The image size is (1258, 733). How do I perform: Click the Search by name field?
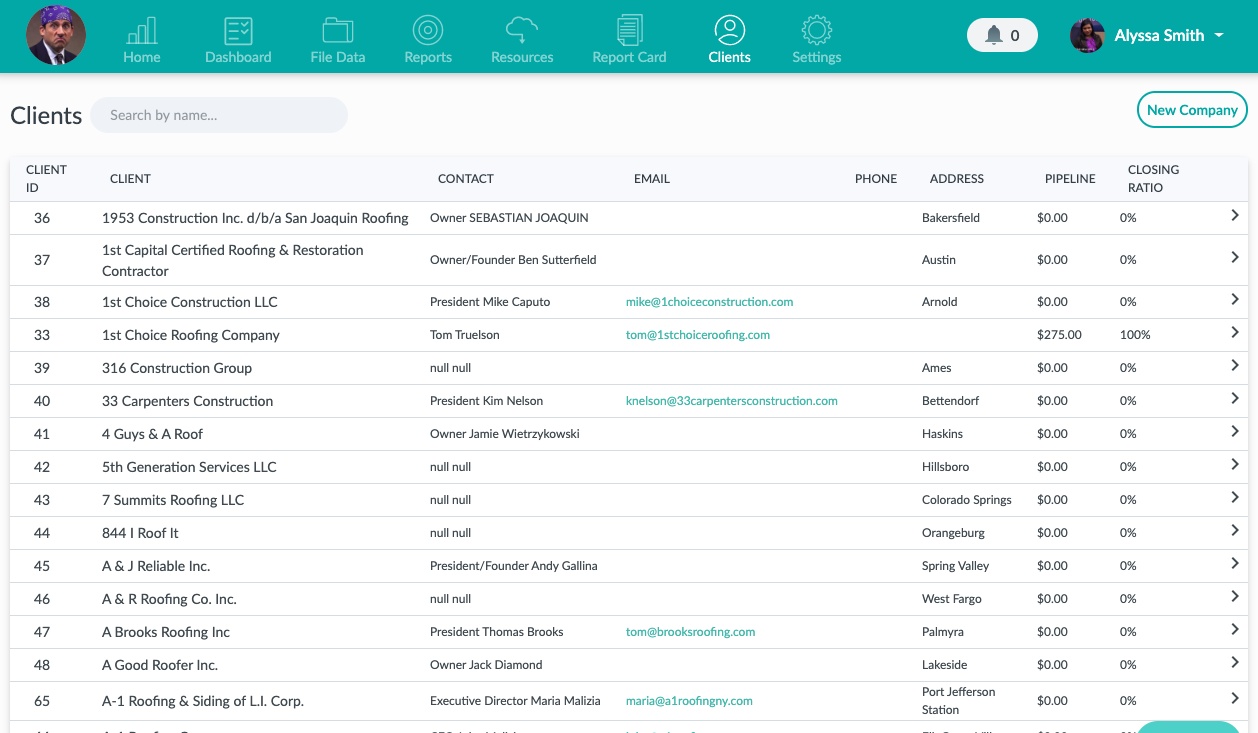(219, 115)
